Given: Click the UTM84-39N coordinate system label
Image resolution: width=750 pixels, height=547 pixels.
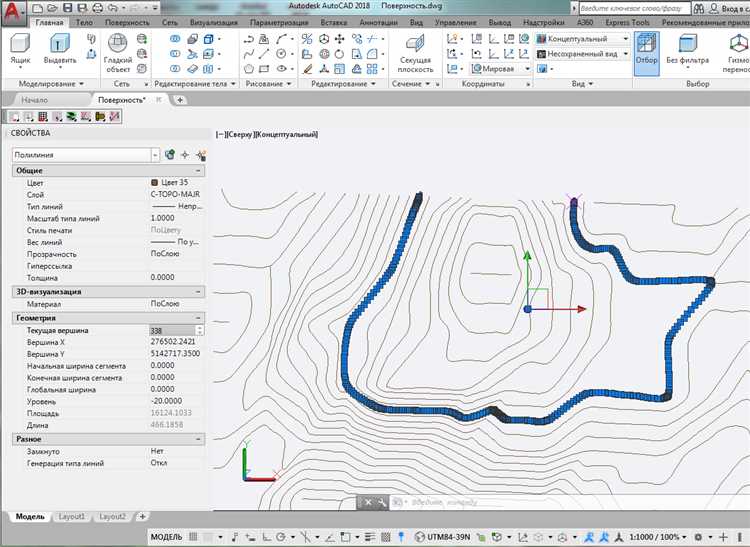Looking at the screenshot, I should tap(449, 537).
